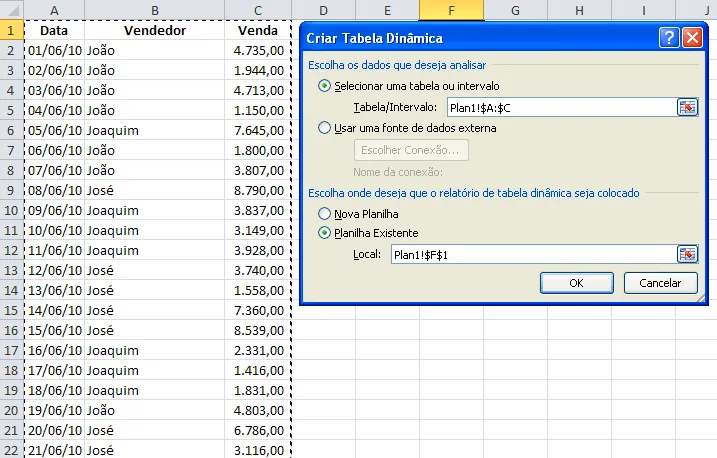Click the dialog resize grip corner
Image resolution: width=717 pixels, height=458 pixels.
[x=700, y=298]
